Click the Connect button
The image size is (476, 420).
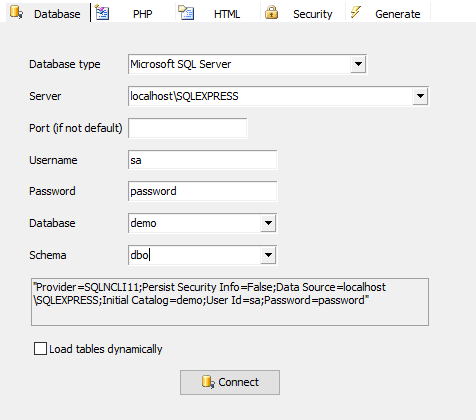230,382
